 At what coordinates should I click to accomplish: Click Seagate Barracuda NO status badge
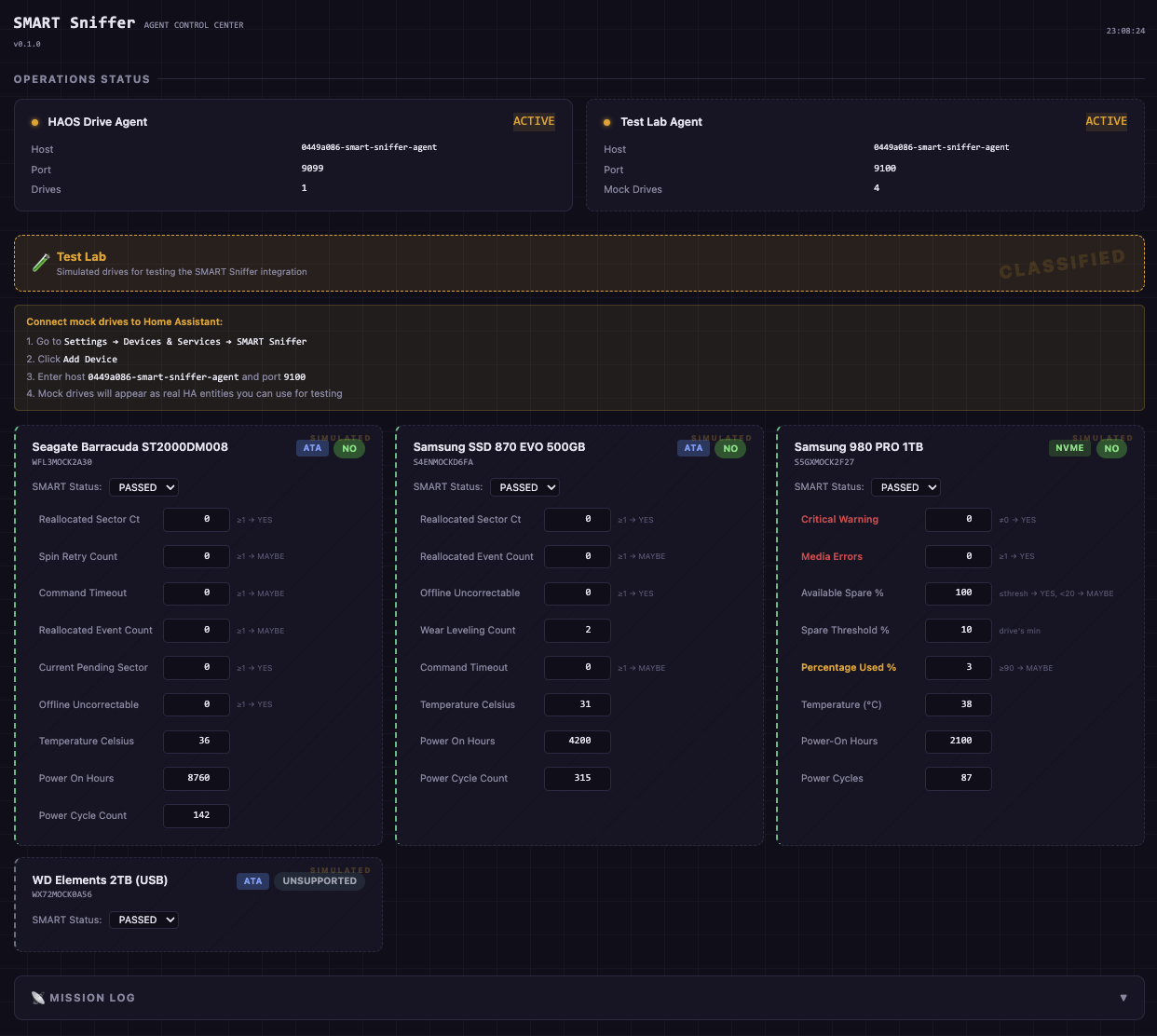[349, 448]
